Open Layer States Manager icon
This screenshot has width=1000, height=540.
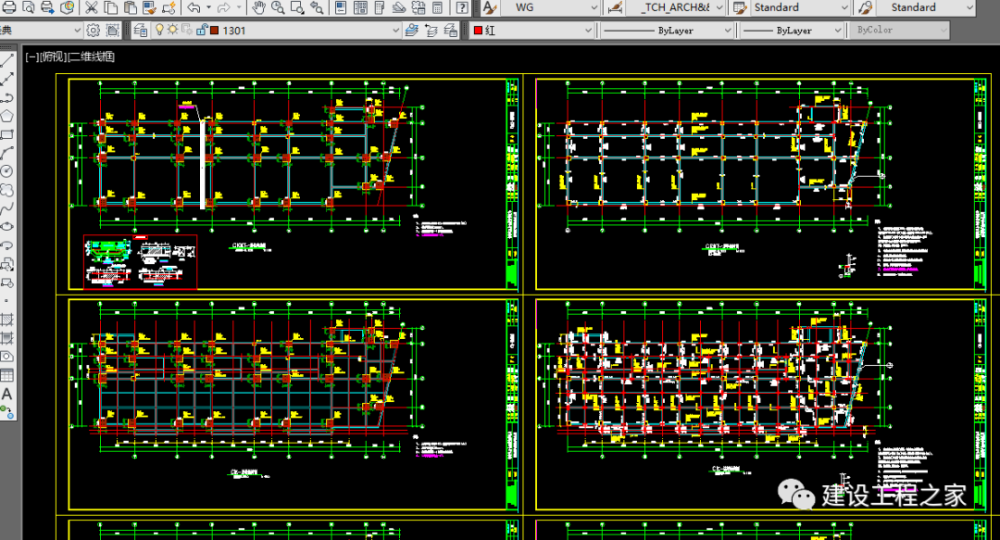click(x=451, y=30)
